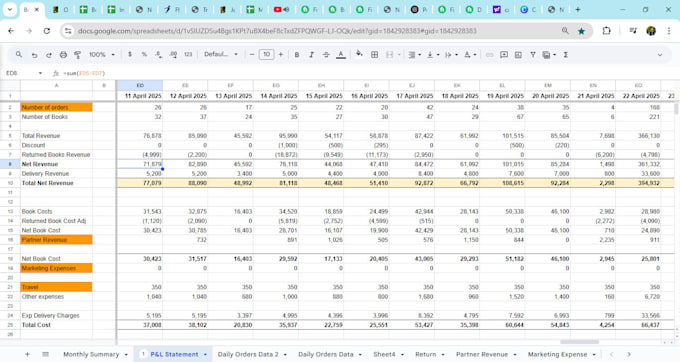This screenshot has width=680, height=362.
Task: Decrease decimal places
Action: tap(159, 55)
